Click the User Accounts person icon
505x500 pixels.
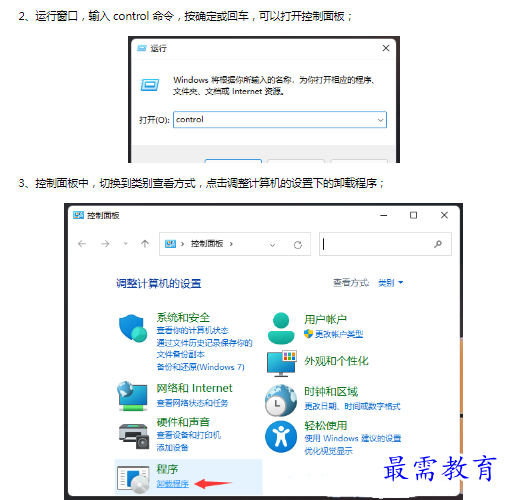(281, 328)
